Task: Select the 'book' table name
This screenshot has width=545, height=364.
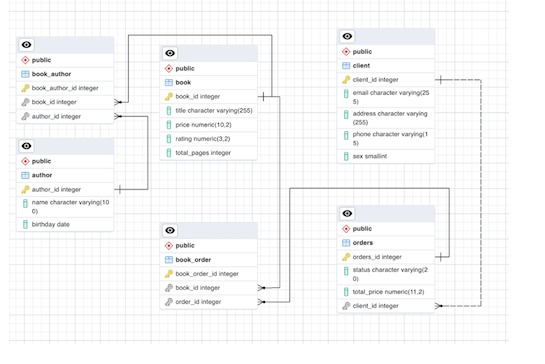Action: tap(183, 82)
